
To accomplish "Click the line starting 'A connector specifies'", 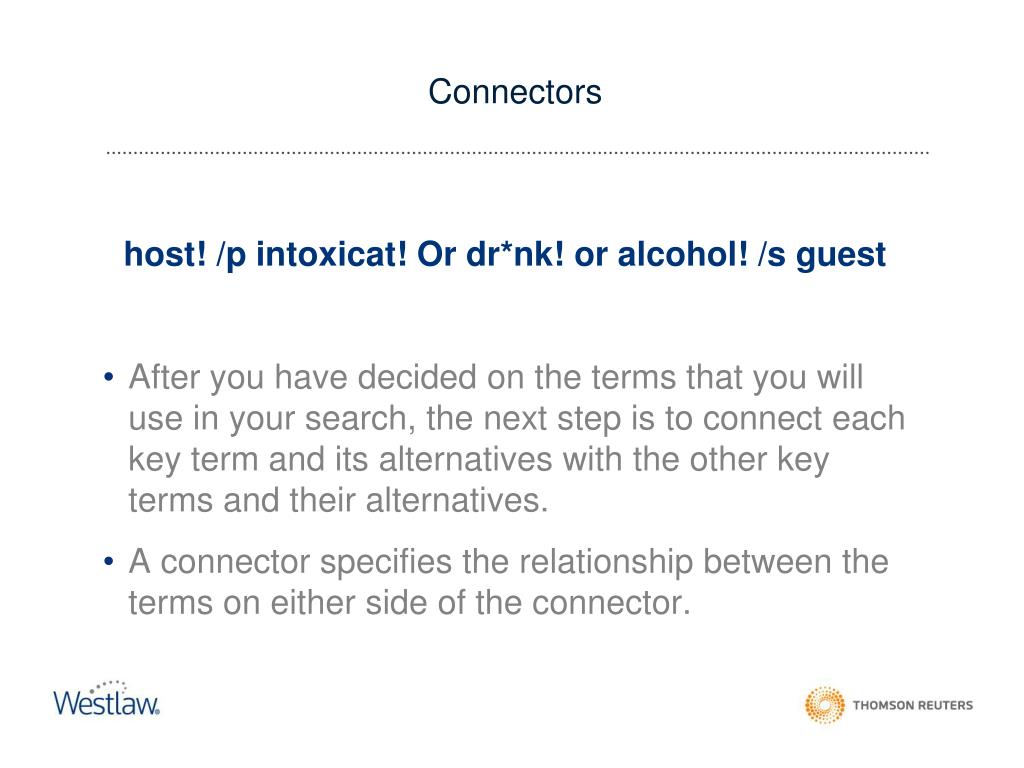I will (x=508, y=562).
